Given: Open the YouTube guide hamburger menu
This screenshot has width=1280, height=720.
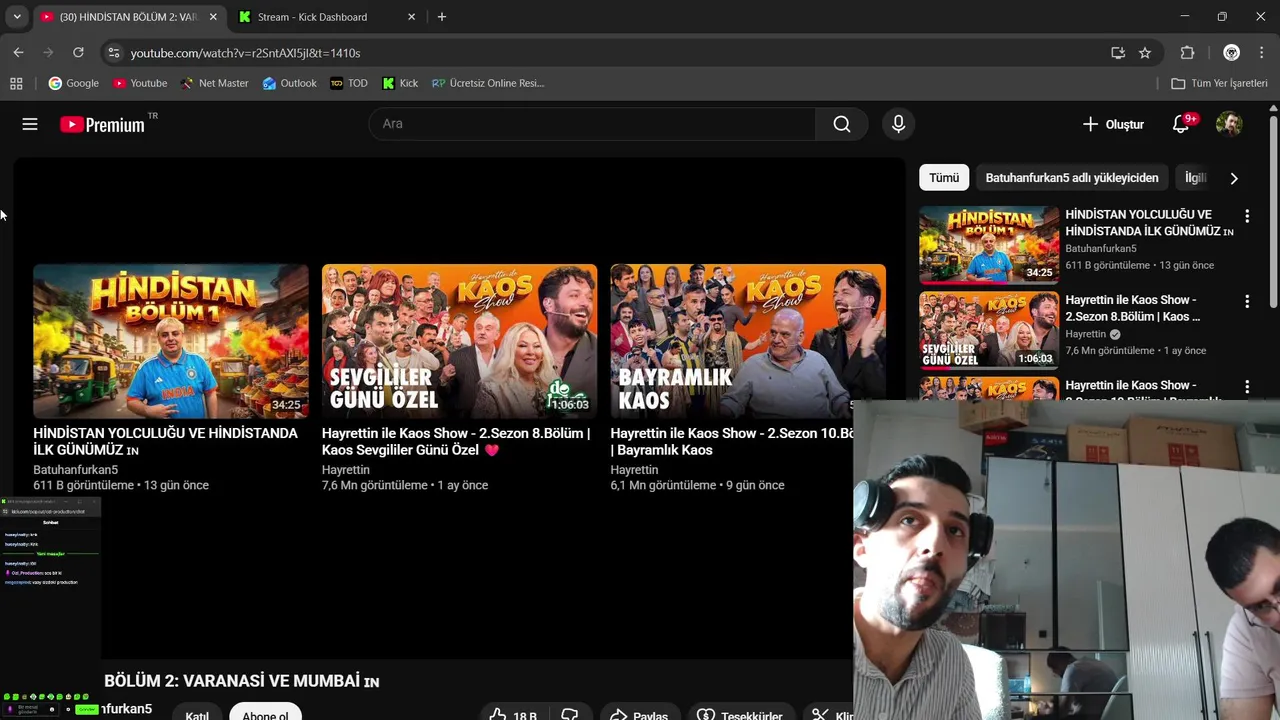Looking at the screenshot, I should point(30,124).
